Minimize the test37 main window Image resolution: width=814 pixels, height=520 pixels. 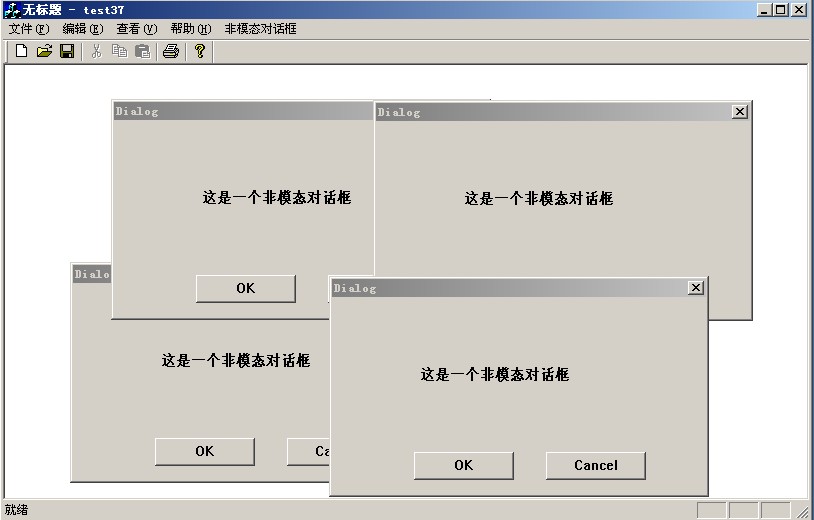coord(764,10)
